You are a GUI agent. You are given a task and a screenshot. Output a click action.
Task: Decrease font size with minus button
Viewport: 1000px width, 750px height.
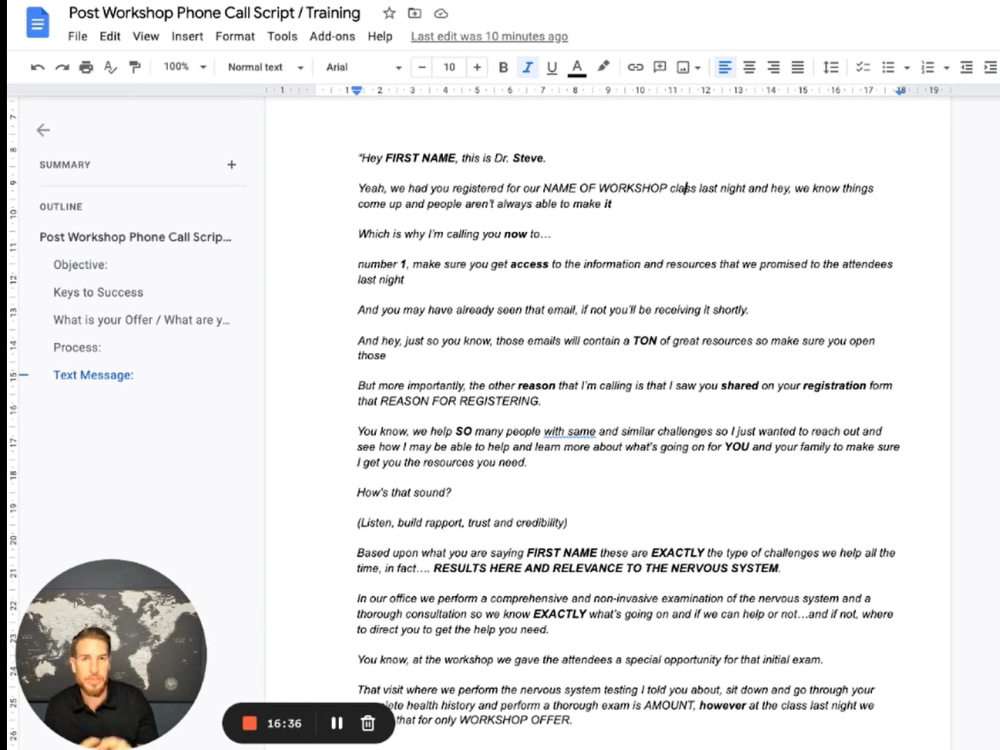422,67
